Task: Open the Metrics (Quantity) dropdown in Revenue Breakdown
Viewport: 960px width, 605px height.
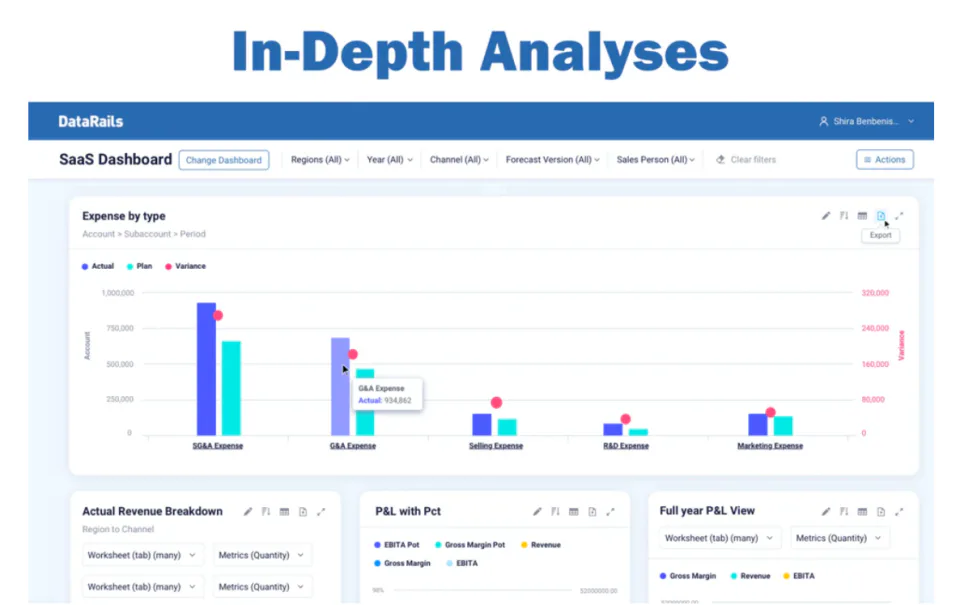Action: (x=262, y=554)
